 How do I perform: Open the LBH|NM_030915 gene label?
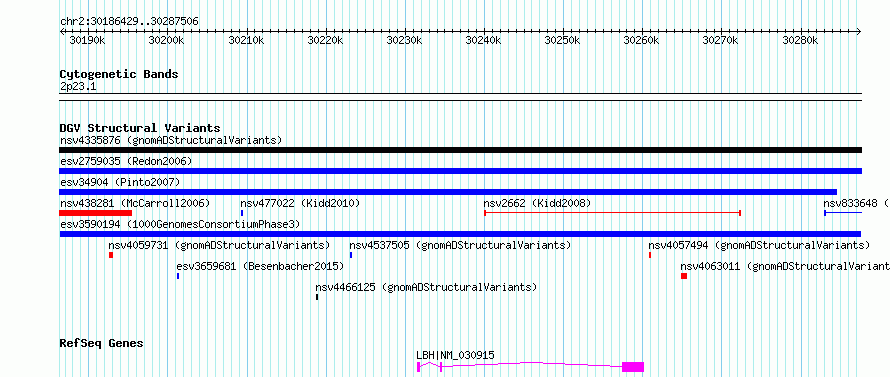pyautogui.click(x=455, y=355)
